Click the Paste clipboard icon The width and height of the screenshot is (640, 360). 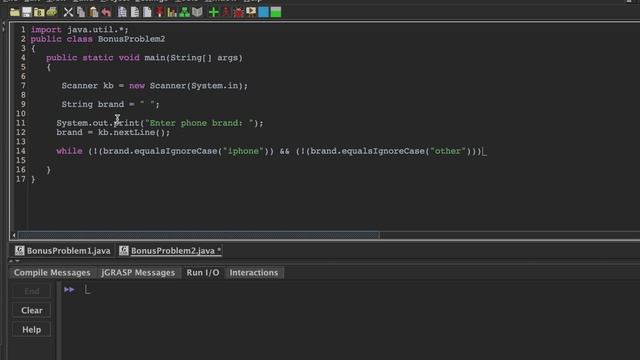[x=94, y=12]
